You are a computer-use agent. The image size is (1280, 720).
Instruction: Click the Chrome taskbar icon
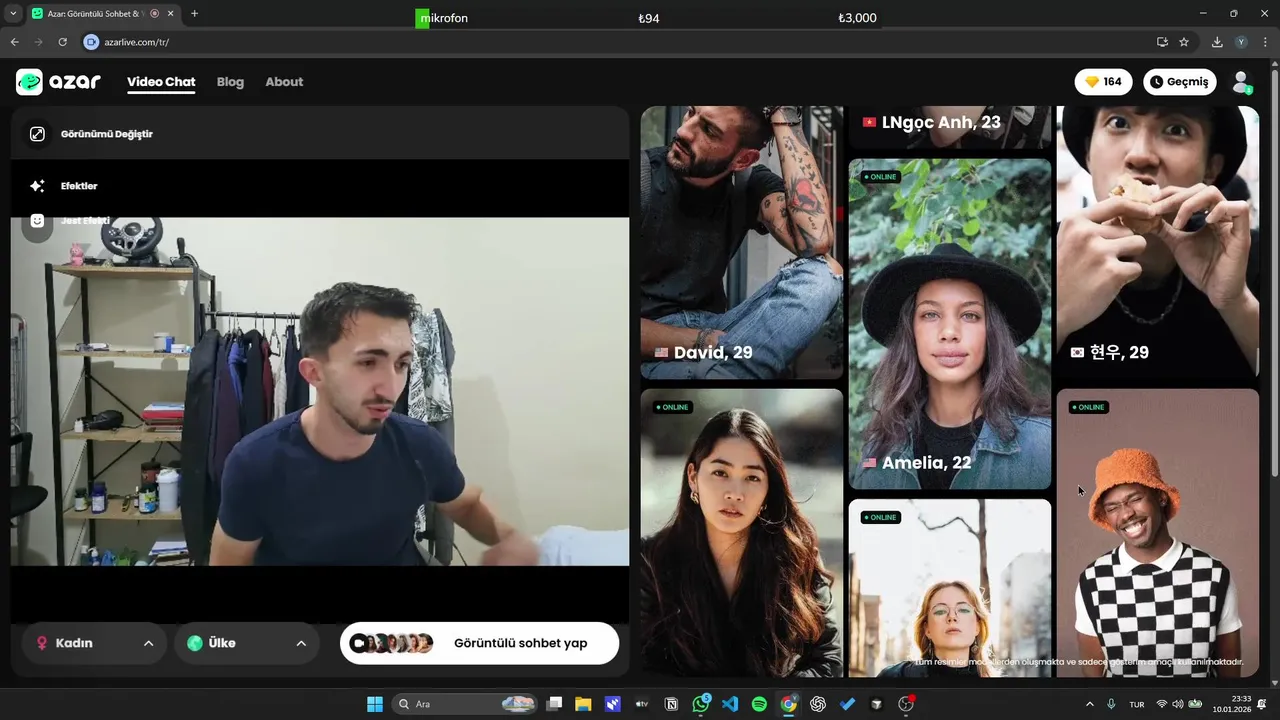(x=789, y=704)
